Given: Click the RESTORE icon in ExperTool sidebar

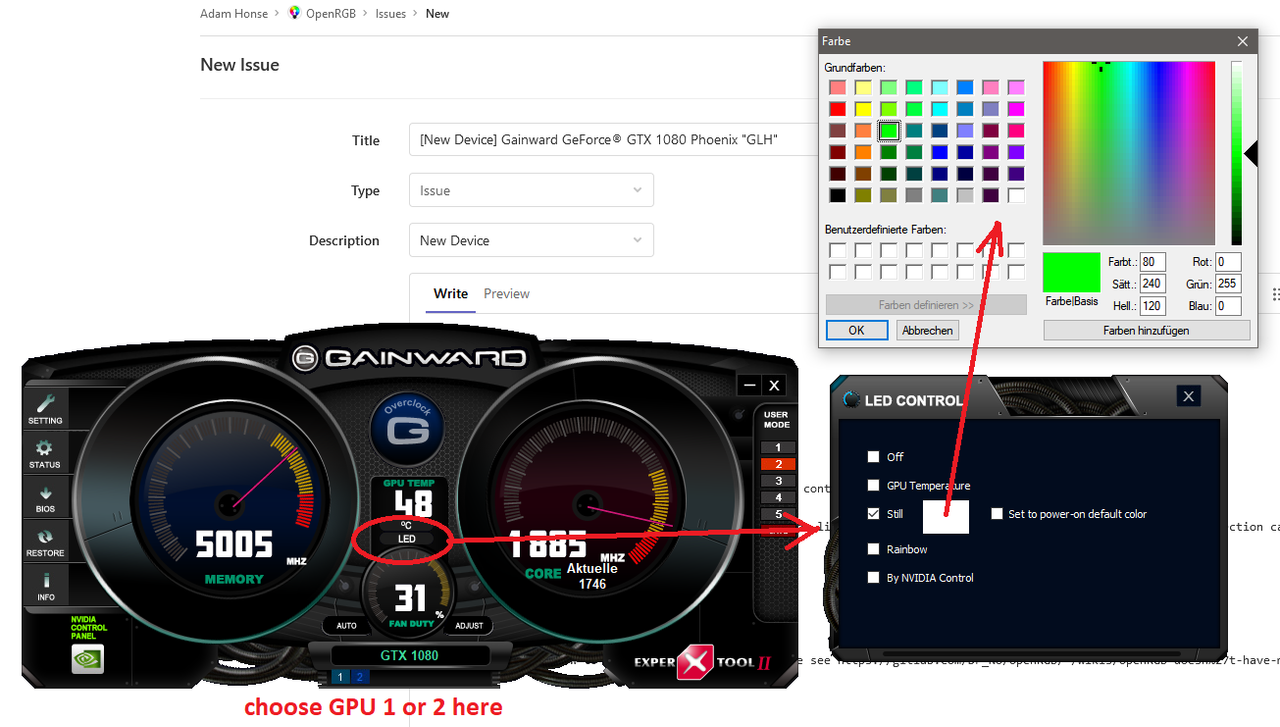Looking at the screenshot, I should click(x=45, y=541).
